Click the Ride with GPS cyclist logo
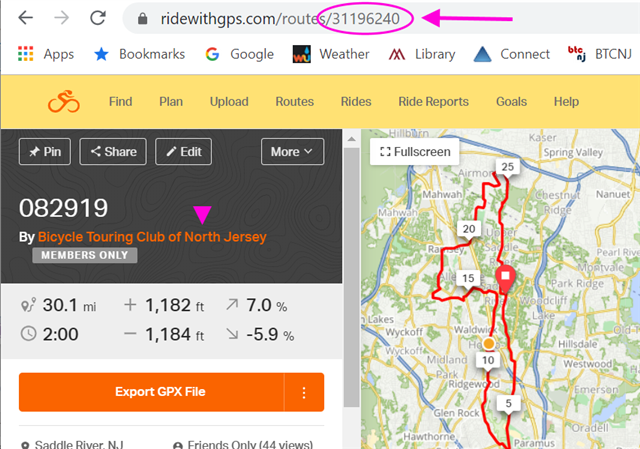 pos(64,101)
